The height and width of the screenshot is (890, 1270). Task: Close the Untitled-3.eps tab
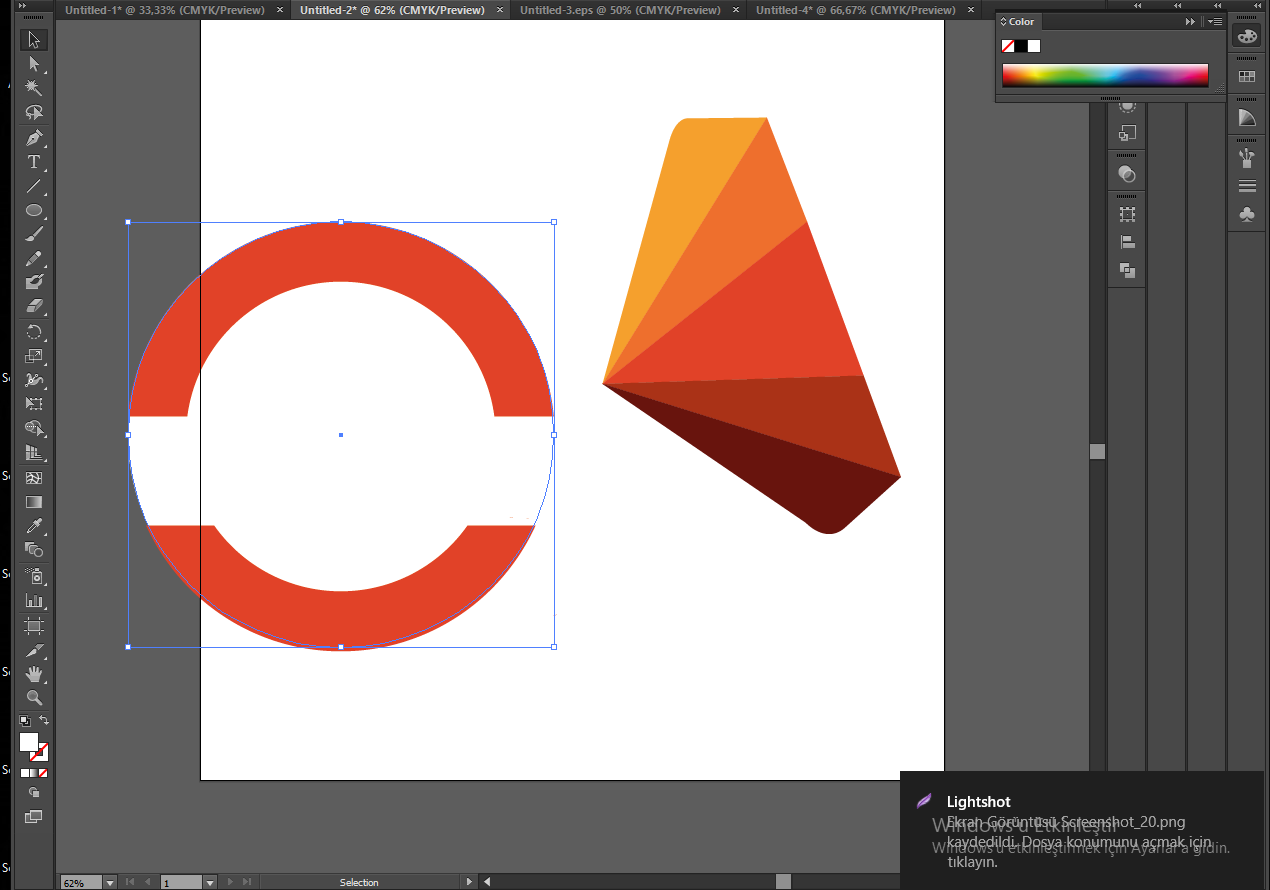tap(735, 10)
